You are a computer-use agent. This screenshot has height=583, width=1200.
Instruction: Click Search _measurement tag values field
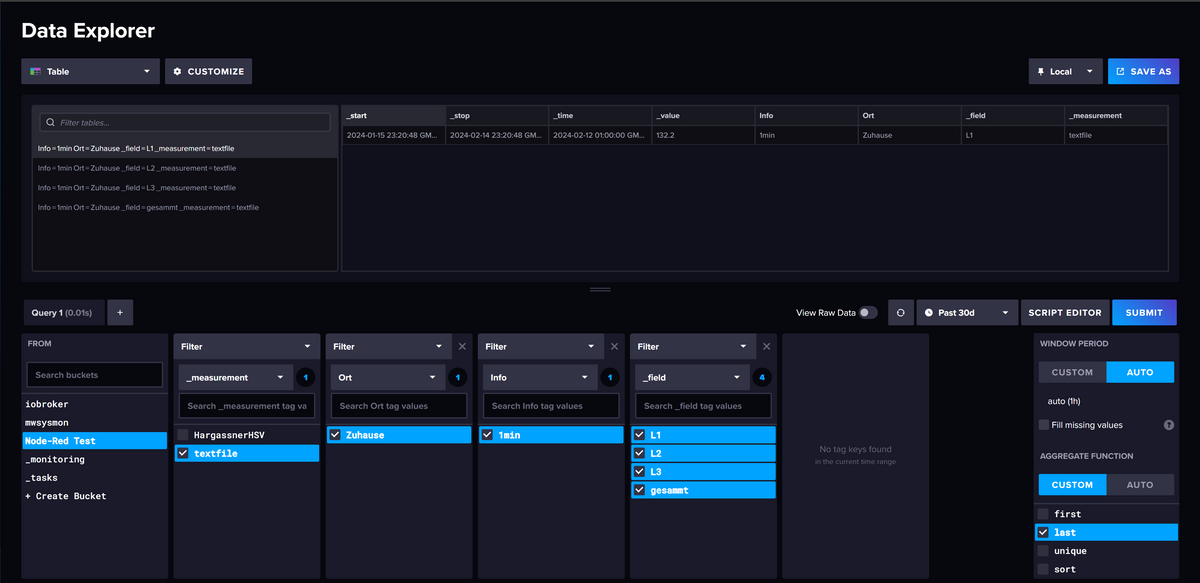click(246, 406)
